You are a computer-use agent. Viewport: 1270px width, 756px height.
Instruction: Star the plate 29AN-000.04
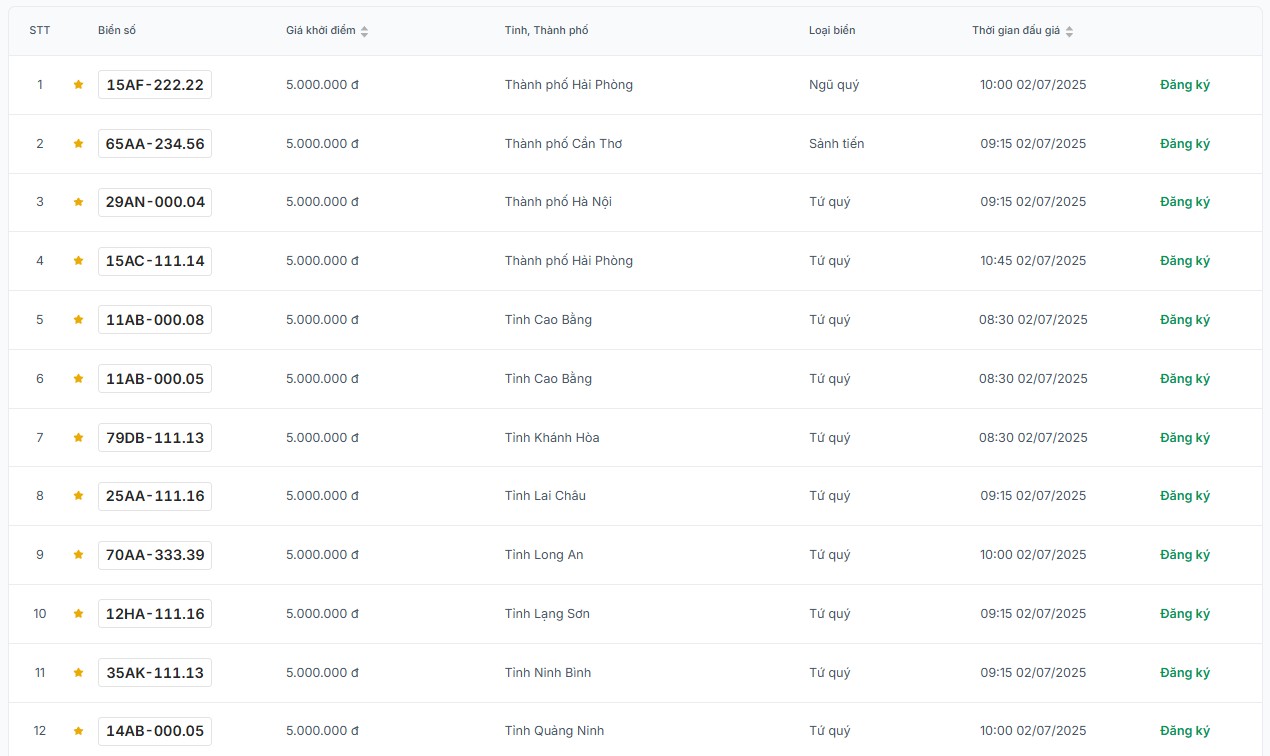pyautogui.click(x=78, y=202)
